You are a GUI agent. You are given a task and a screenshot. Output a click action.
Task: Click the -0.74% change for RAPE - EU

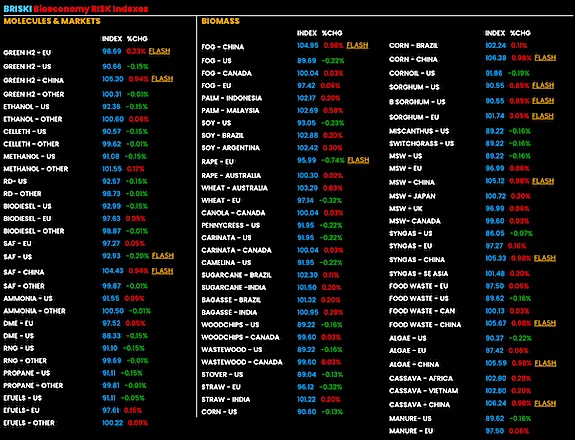click(333, 160)
